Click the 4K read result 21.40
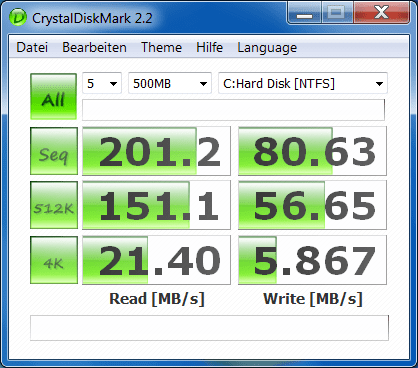This screenshot has height=368, width=418. 156,260
